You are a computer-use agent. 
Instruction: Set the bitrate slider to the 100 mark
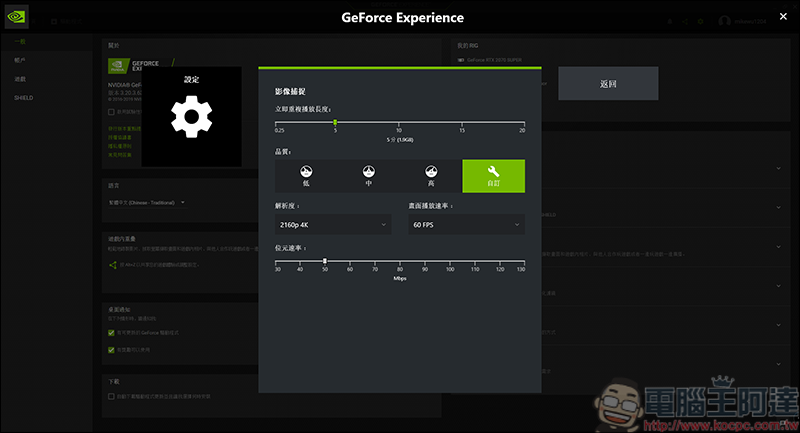coord(450,261)
